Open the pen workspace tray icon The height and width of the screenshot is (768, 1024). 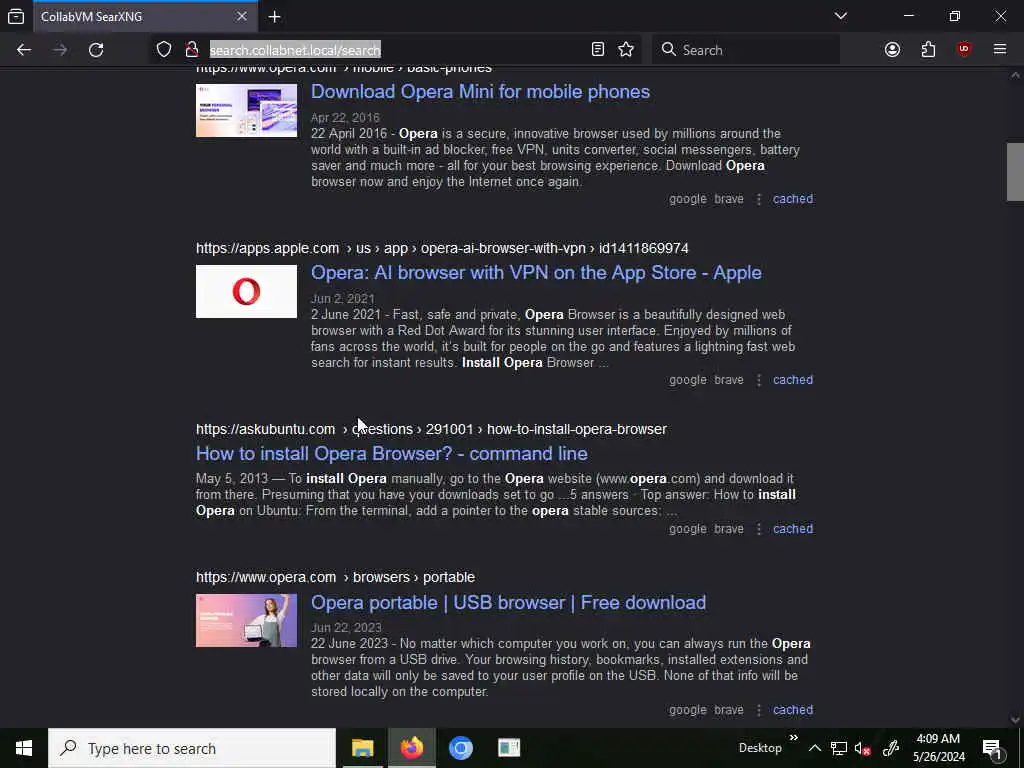891,748
